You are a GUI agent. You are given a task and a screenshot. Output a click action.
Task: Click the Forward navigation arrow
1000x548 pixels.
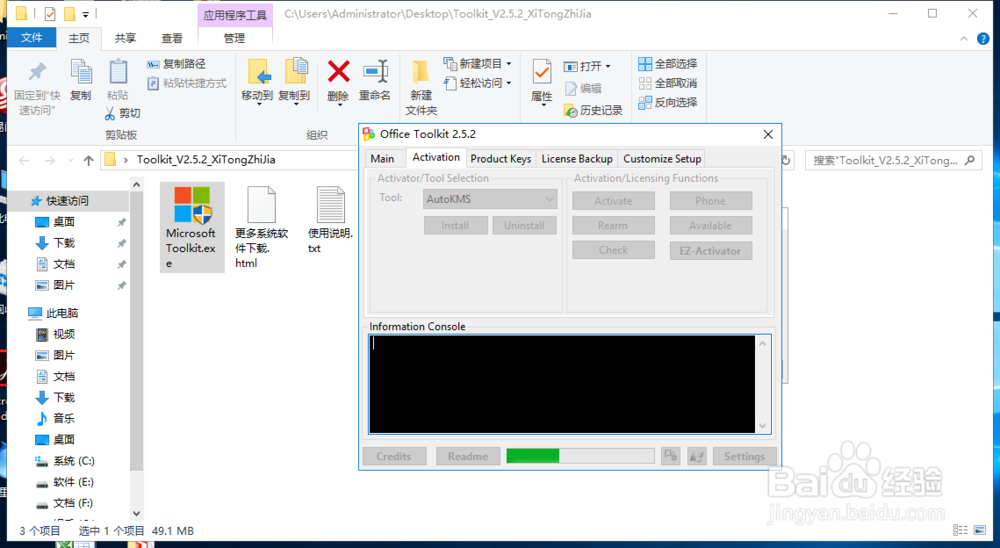point(50,160)
